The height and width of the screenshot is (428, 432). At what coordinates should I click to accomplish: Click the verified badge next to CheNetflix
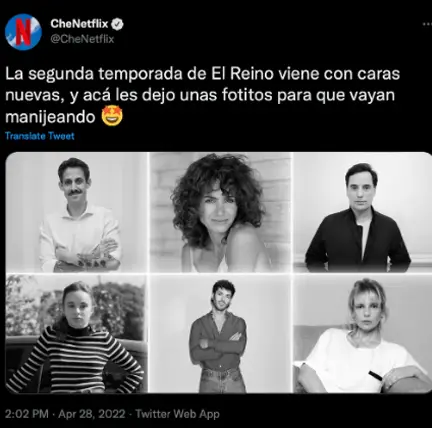tap(117, 24)
